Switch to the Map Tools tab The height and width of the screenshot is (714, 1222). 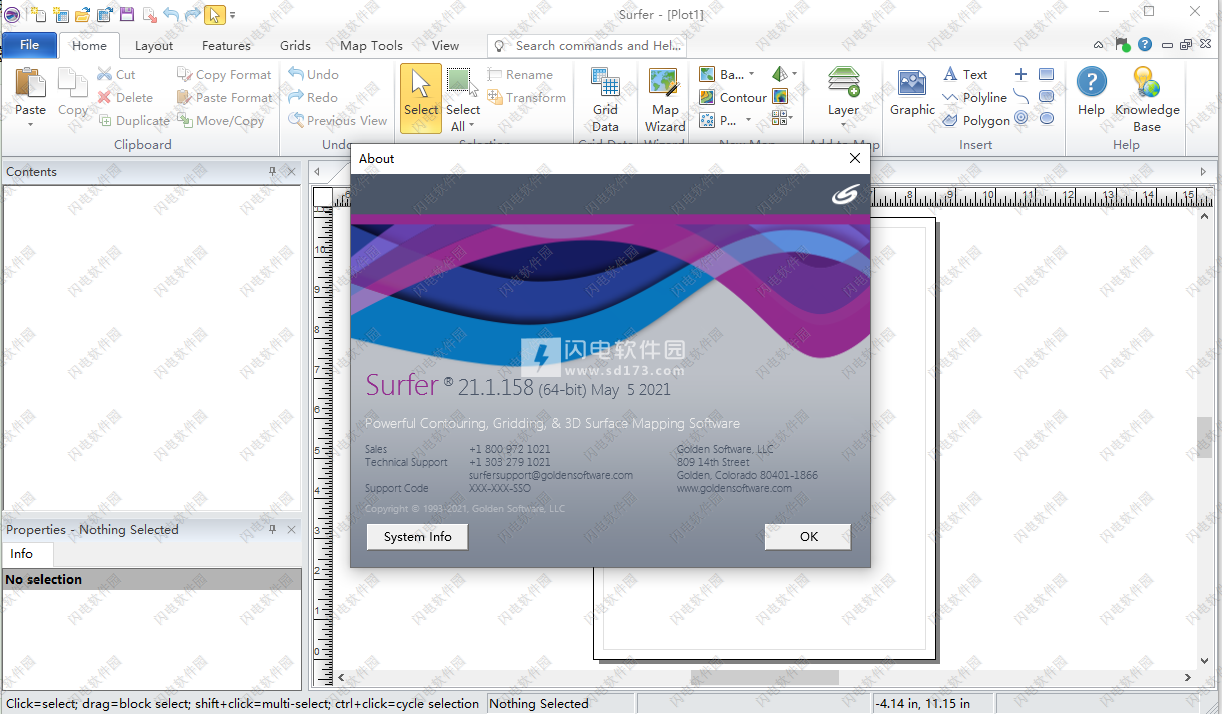371,45
